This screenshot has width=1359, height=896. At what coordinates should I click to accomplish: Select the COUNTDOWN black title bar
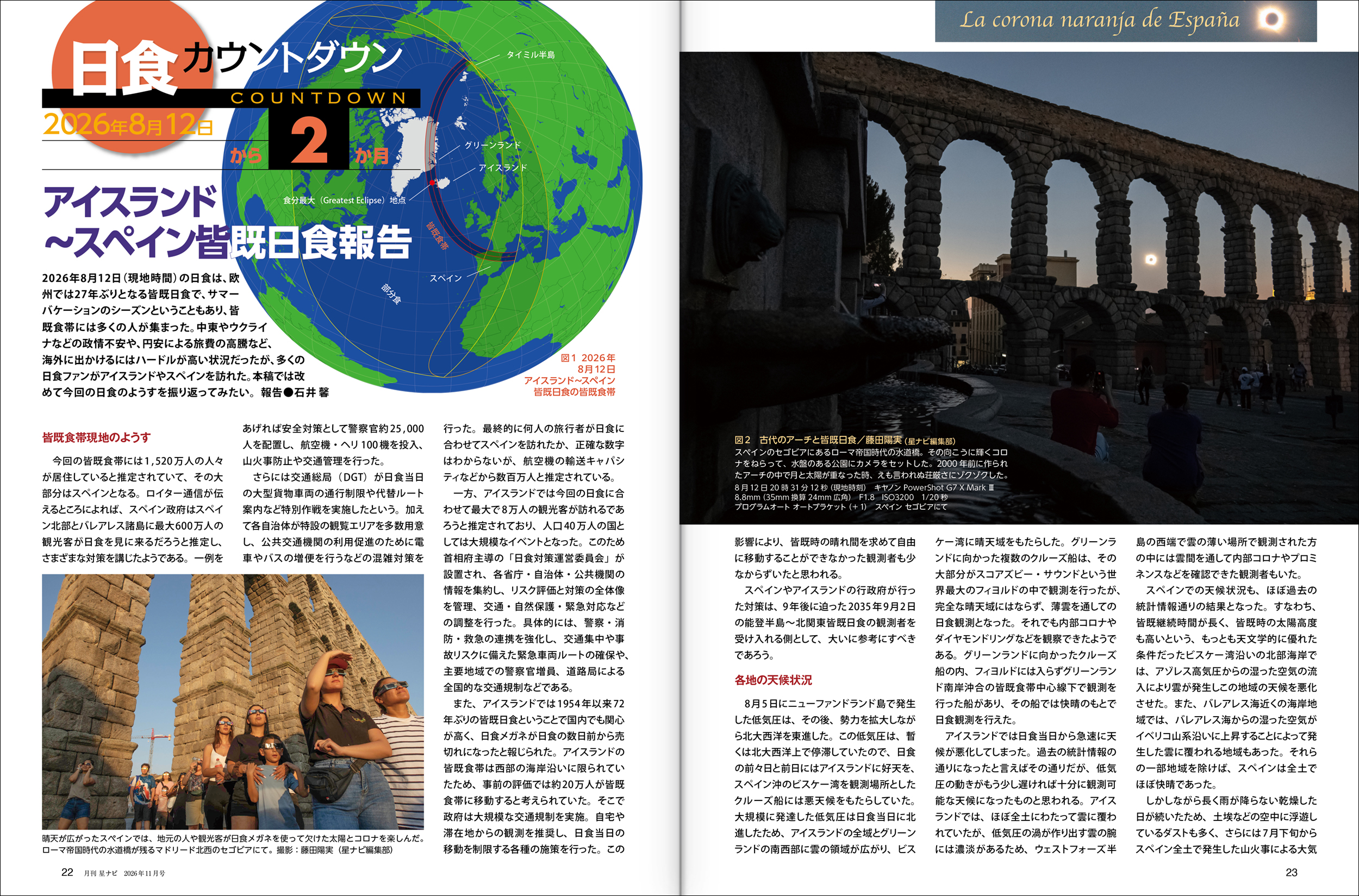(x=231, y=98)
